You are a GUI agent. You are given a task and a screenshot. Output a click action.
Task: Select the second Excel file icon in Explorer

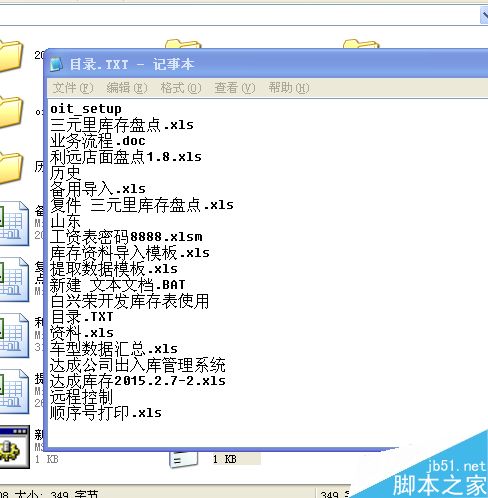(14, 280)
